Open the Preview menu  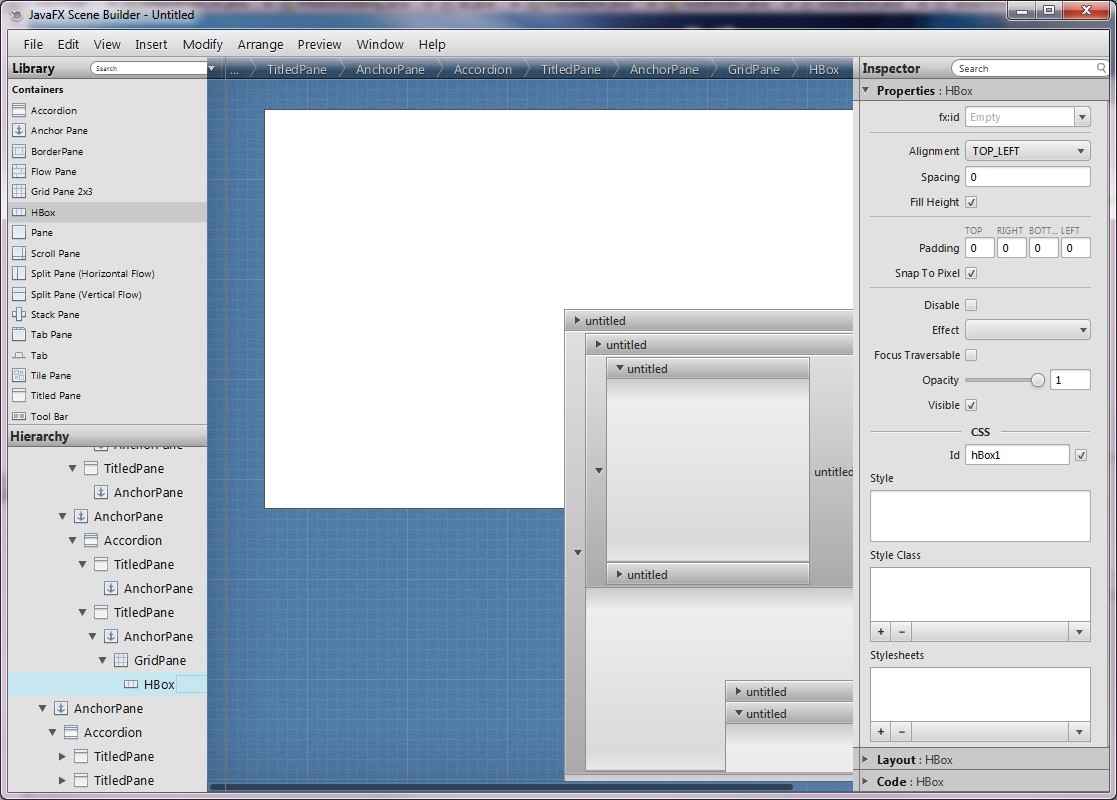[x=319, y=44]
